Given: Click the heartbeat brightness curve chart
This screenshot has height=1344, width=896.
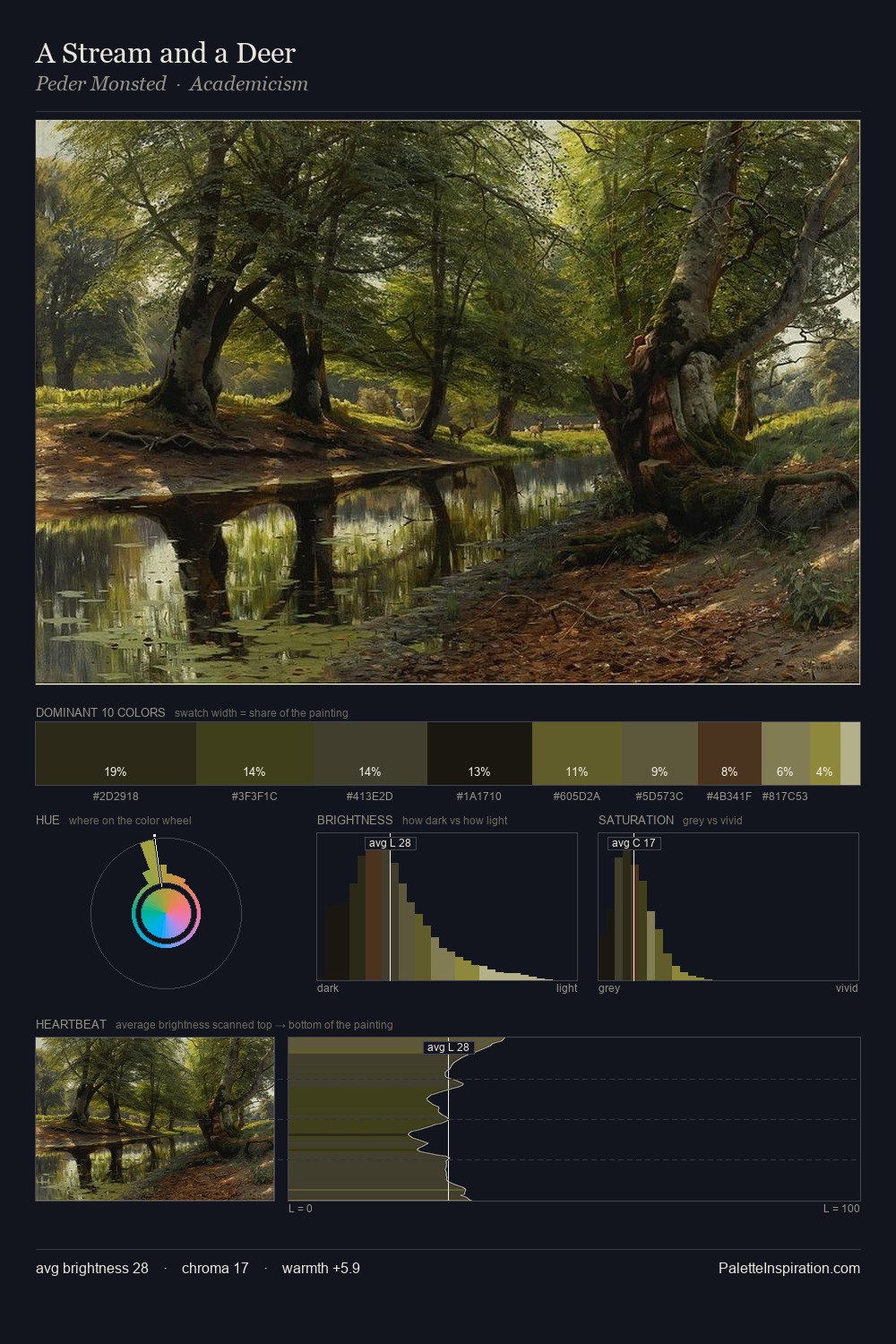Looking at the screenshot, I should click(x=574, y=1119).
